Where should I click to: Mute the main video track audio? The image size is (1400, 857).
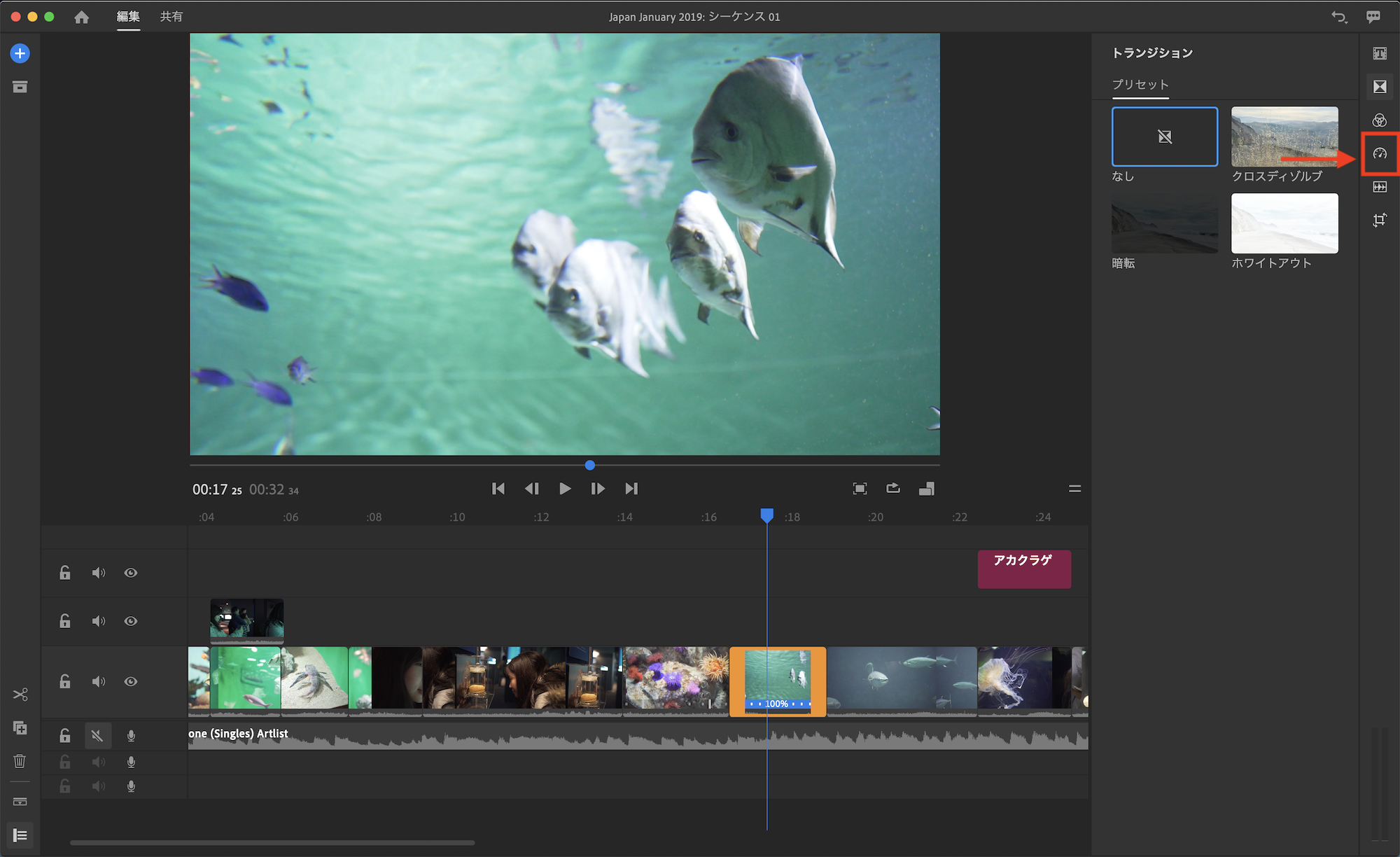(98, 681)
